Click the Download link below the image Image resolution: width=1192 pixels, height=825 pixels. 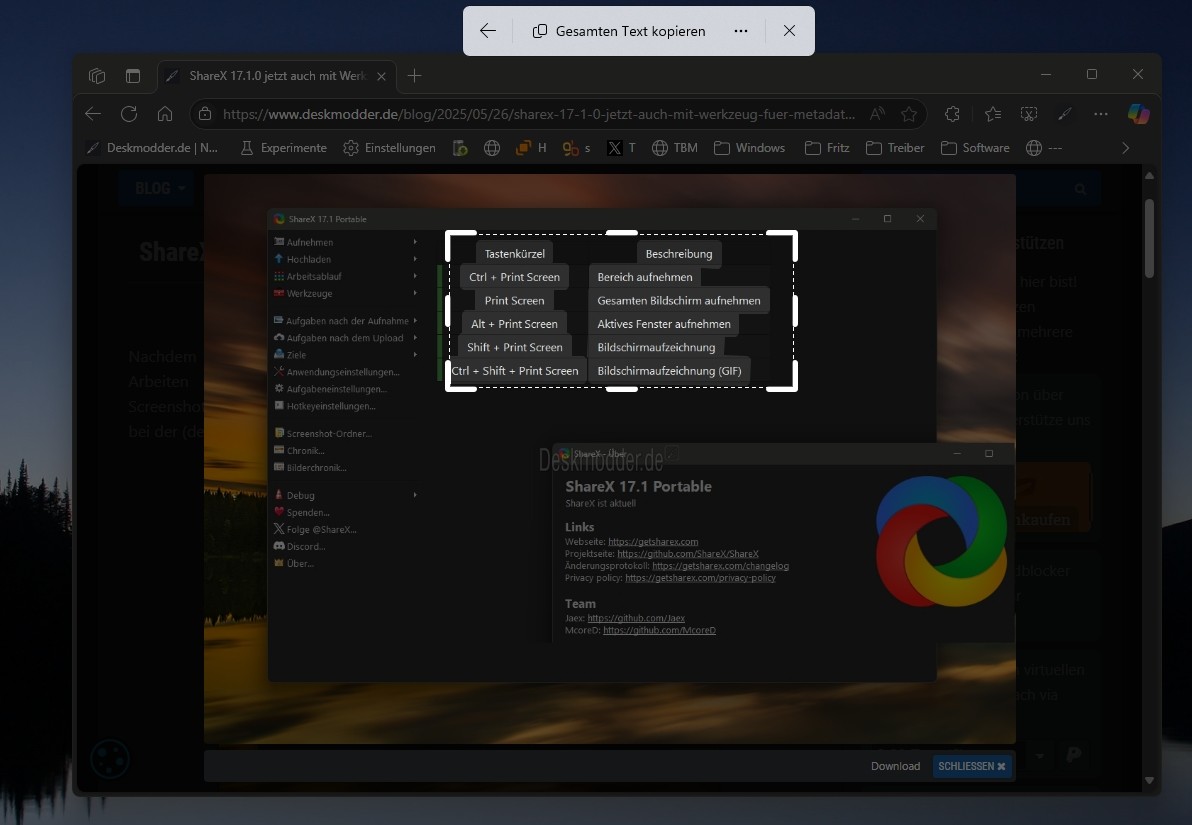[x=895, y=766]
